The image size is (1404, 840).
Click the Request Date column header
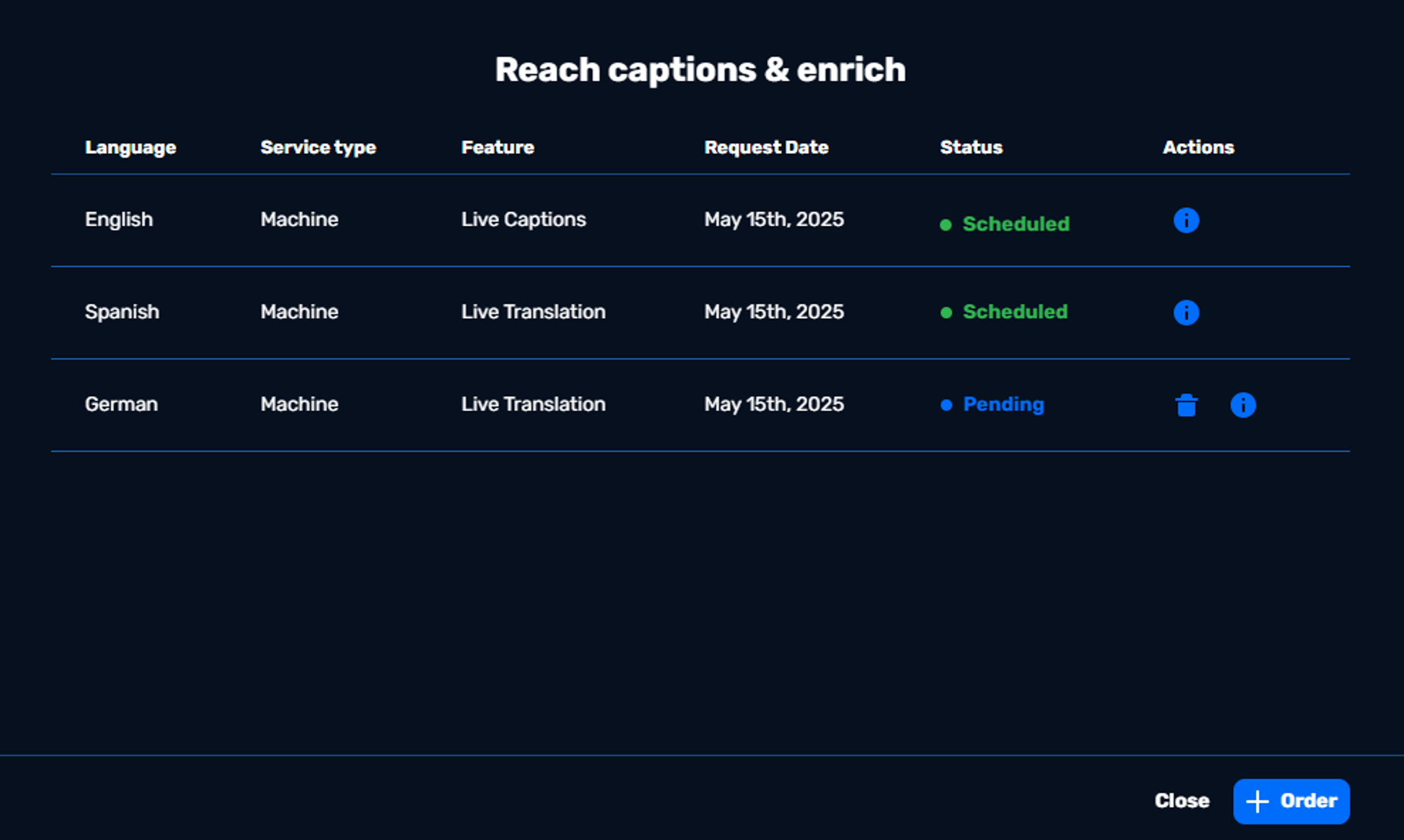point(766,148)
